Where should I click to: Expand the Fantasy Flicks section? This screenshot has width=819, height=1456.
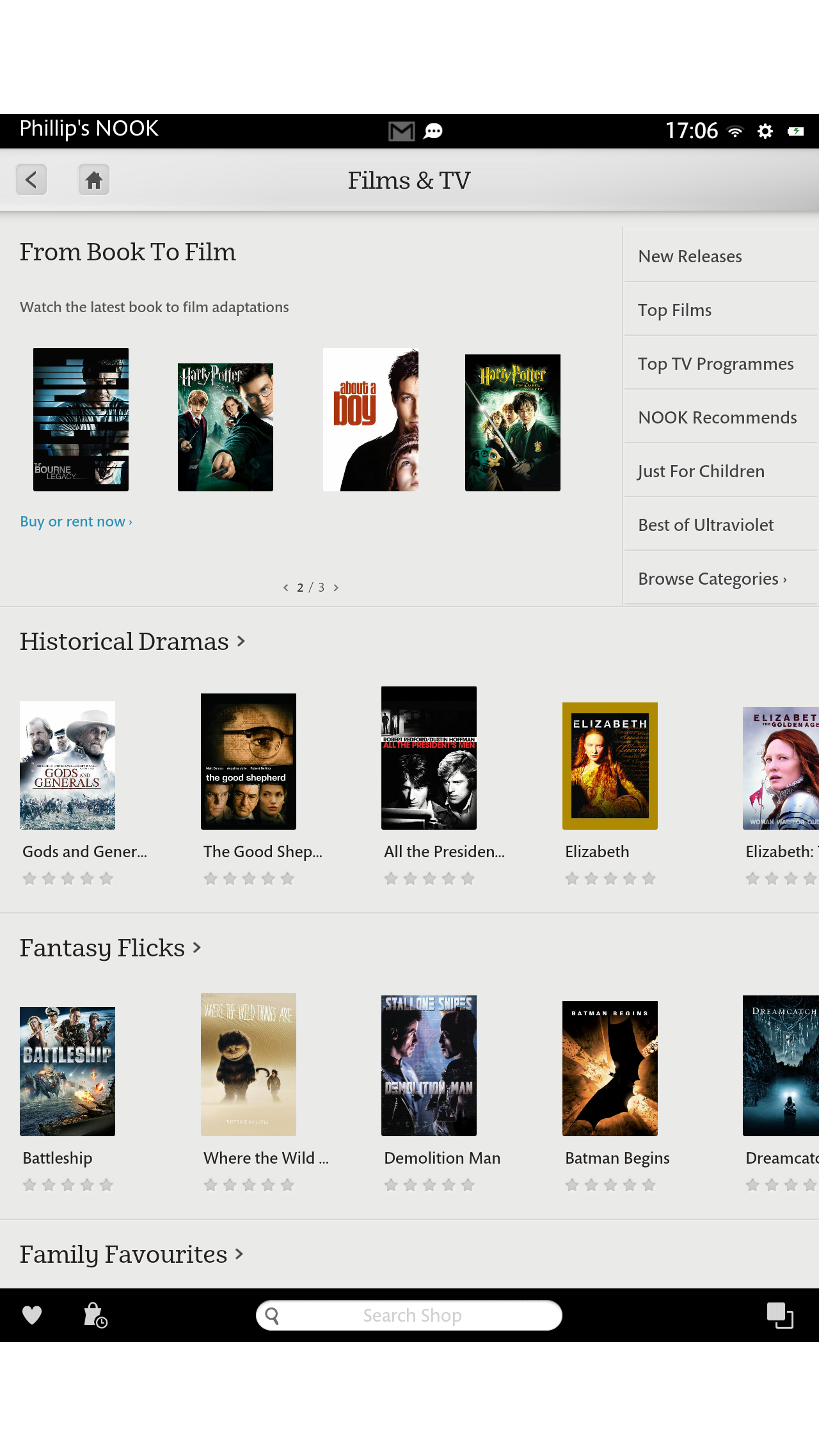click(x=111, y=947)
